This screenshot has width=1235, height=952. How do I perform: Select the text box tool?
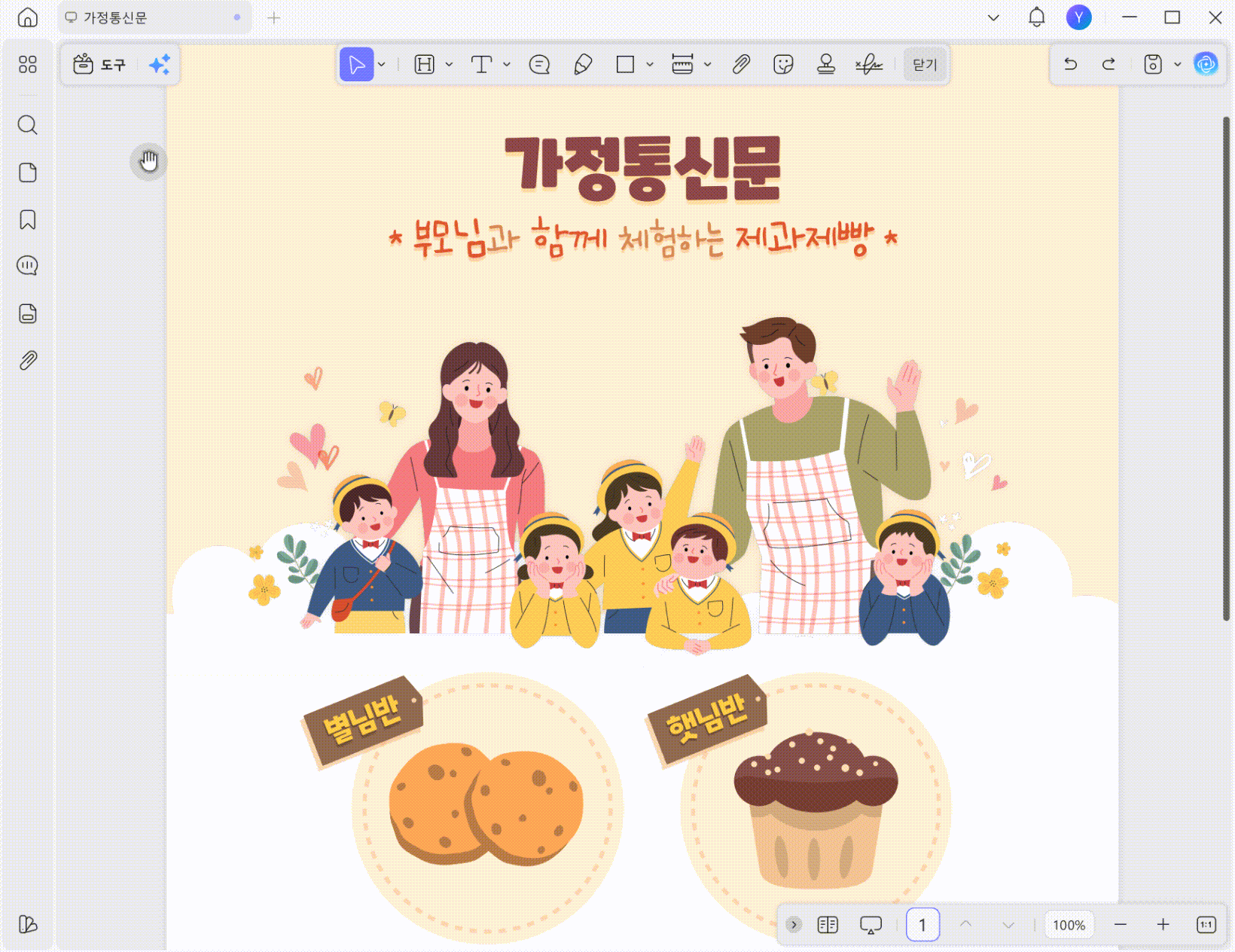click(481, 65)
